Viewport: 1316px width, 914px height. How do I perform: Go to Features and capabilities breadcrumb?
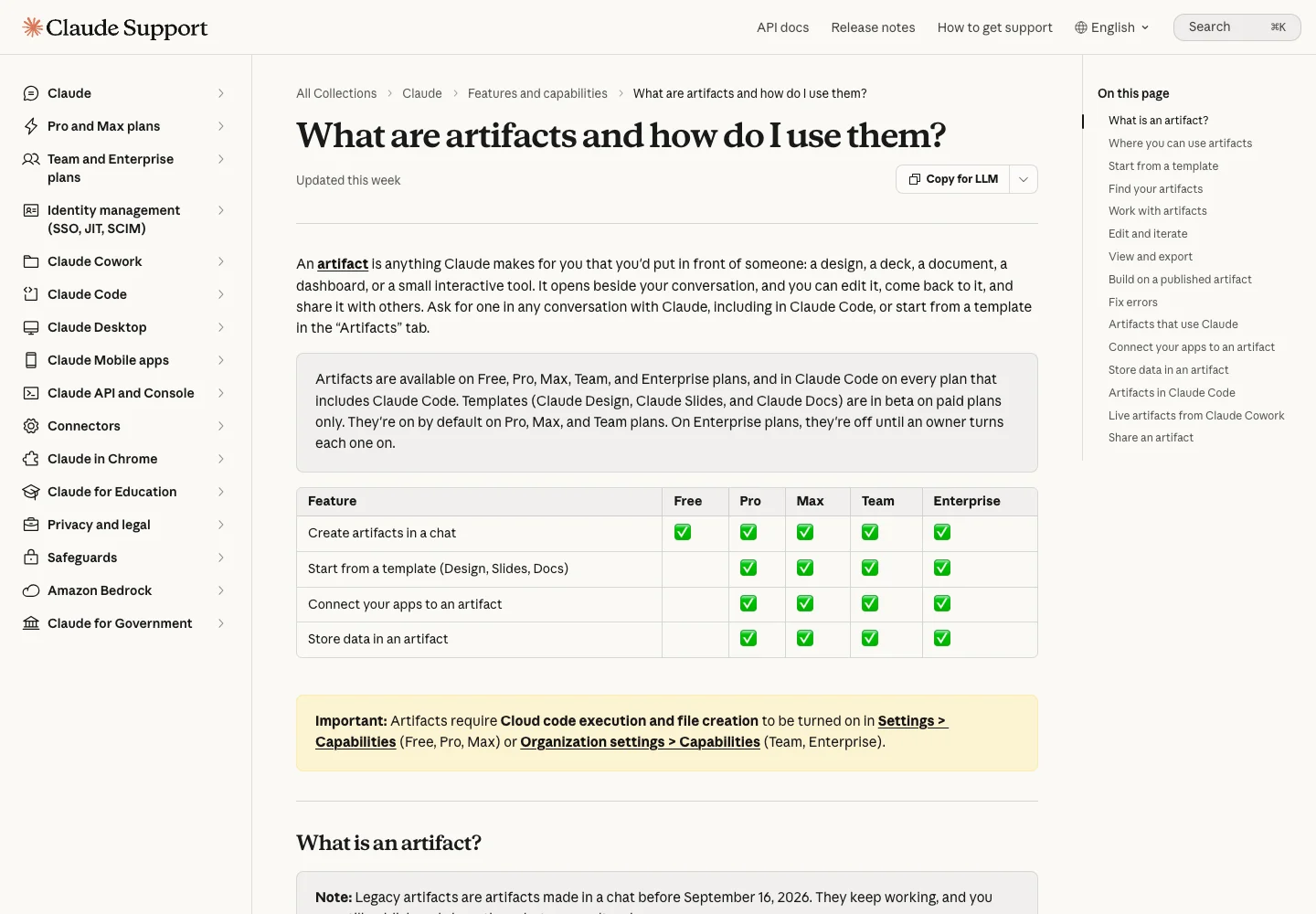point(537,93)
